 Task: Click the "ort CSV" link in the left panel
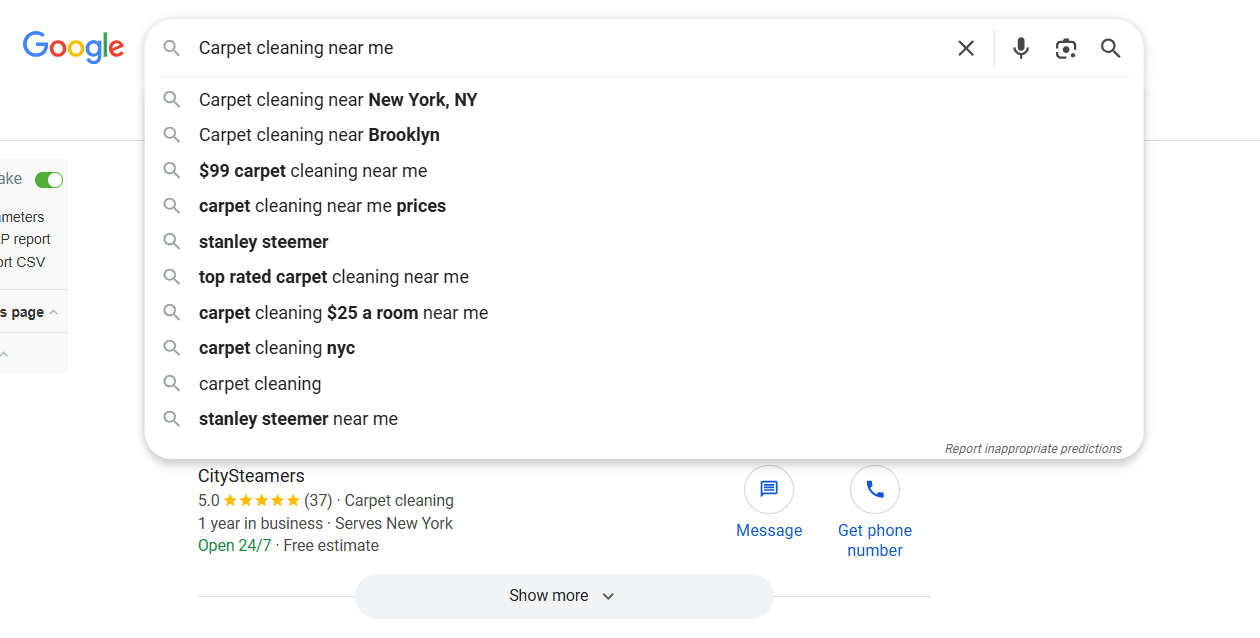point(22,262)
